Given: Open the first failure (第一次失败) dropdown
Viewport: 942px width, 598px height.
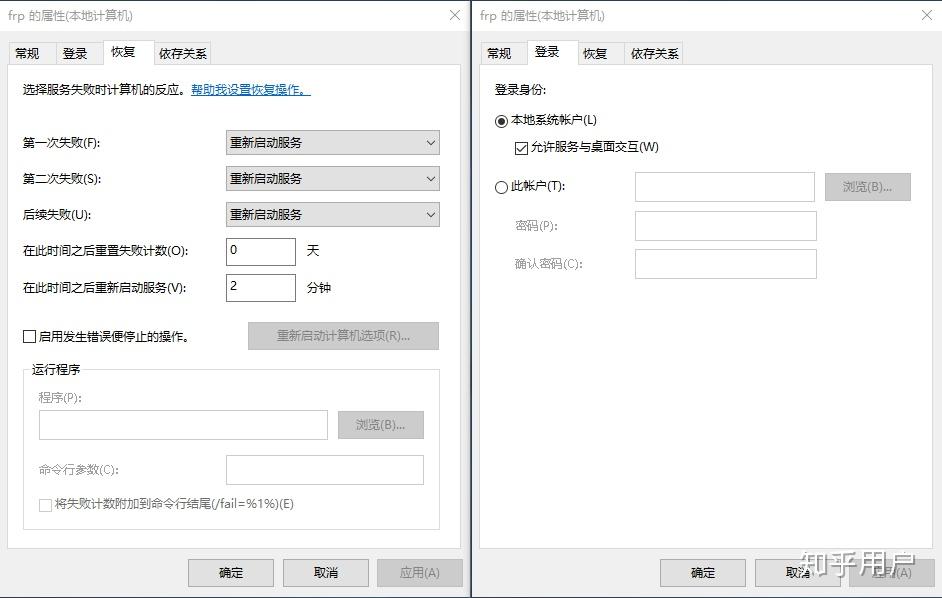Looking at the screenshot, I should pos(332,142).
